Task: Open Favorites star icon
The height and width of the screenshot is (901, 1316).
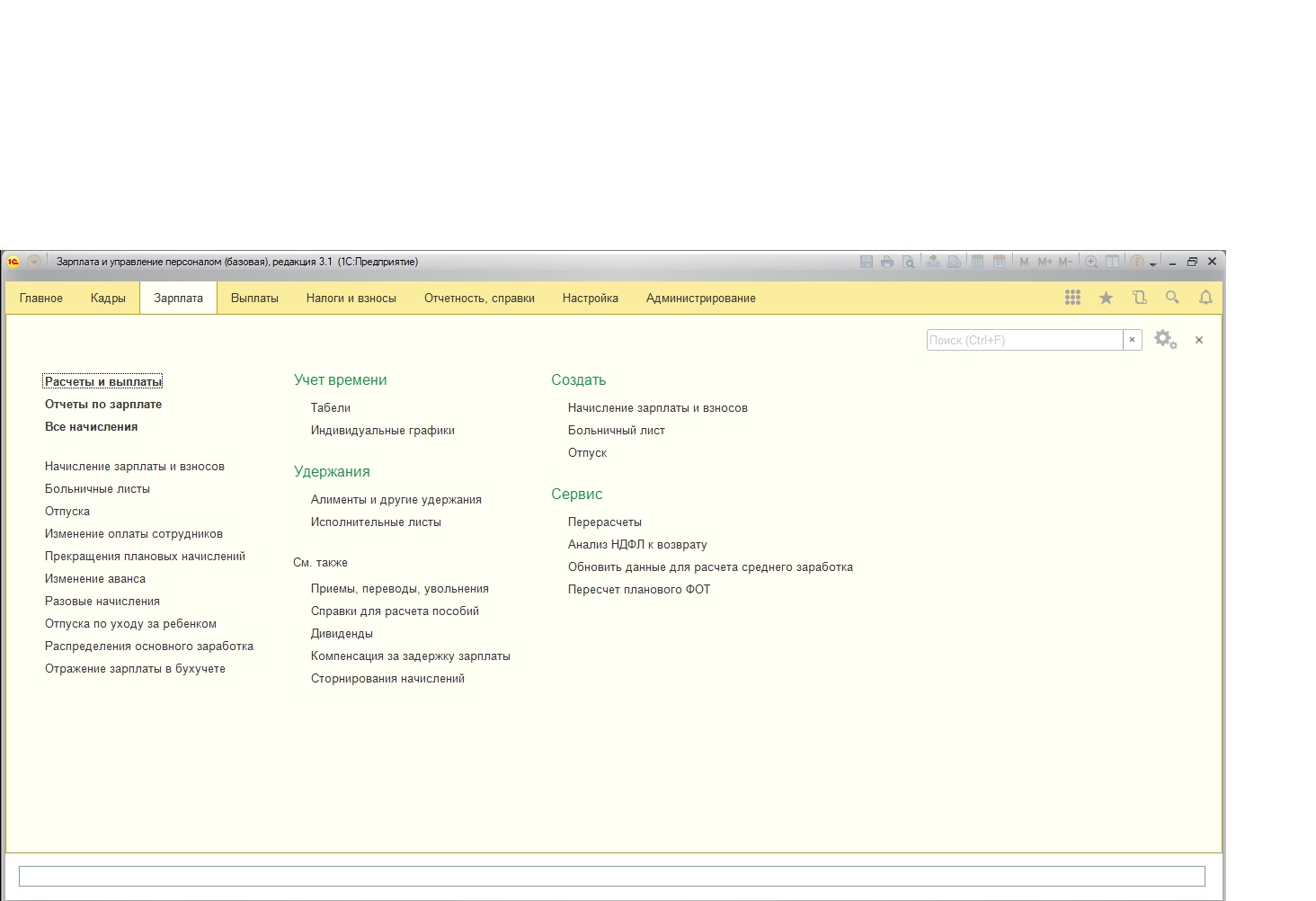Action: [1106, 298]
